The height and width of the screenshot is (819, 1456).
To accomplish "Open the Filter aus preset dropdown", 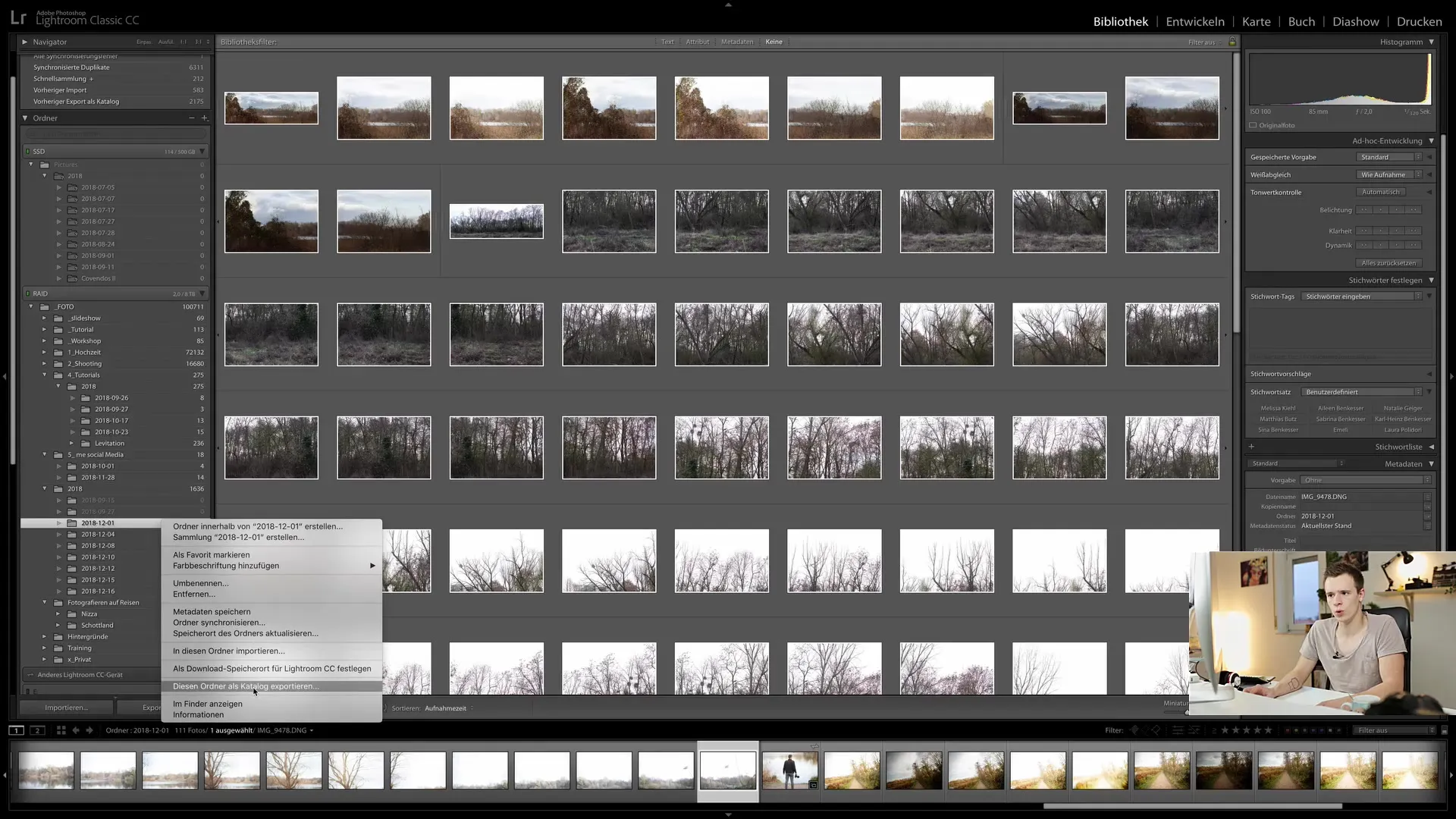I will tap(1395, 730).
